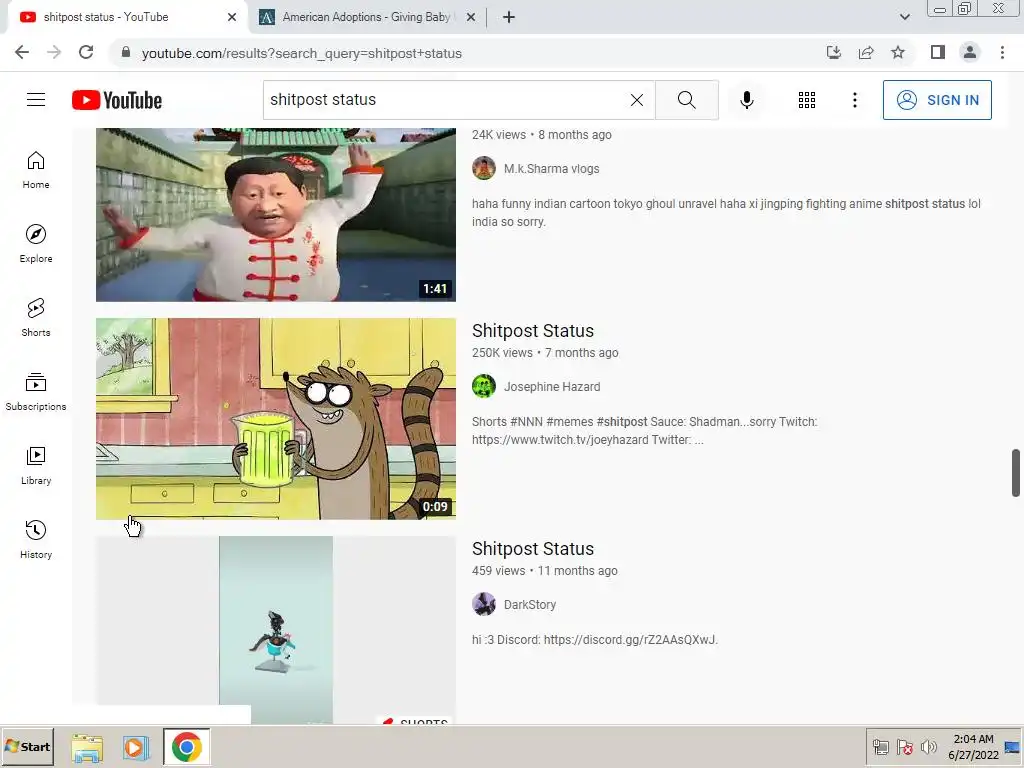
Task: Open the DarkStory Shorts video thumbnail
Action: tap(276, 630)
